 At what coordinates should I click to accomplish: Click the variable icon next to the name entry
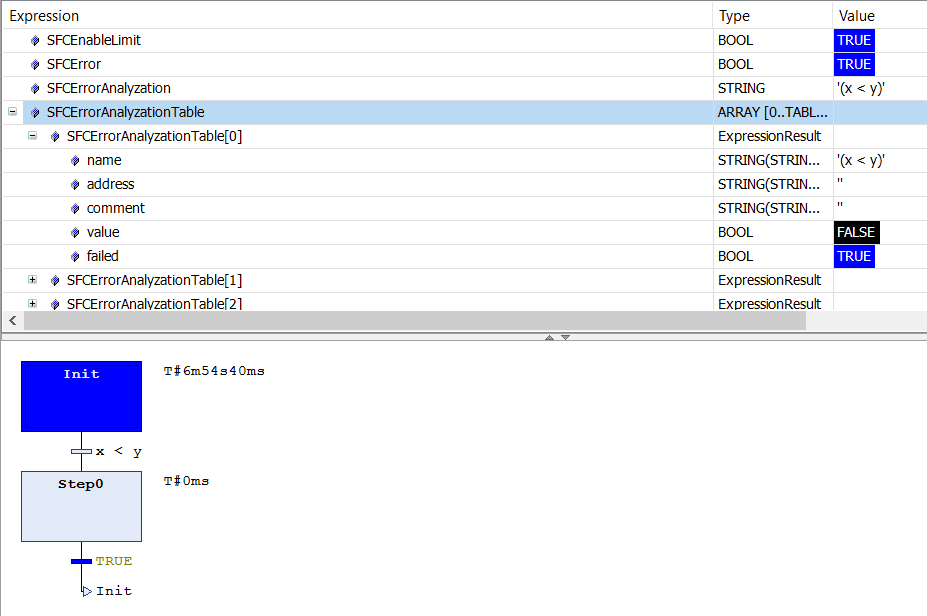click(x=74, y=160)
